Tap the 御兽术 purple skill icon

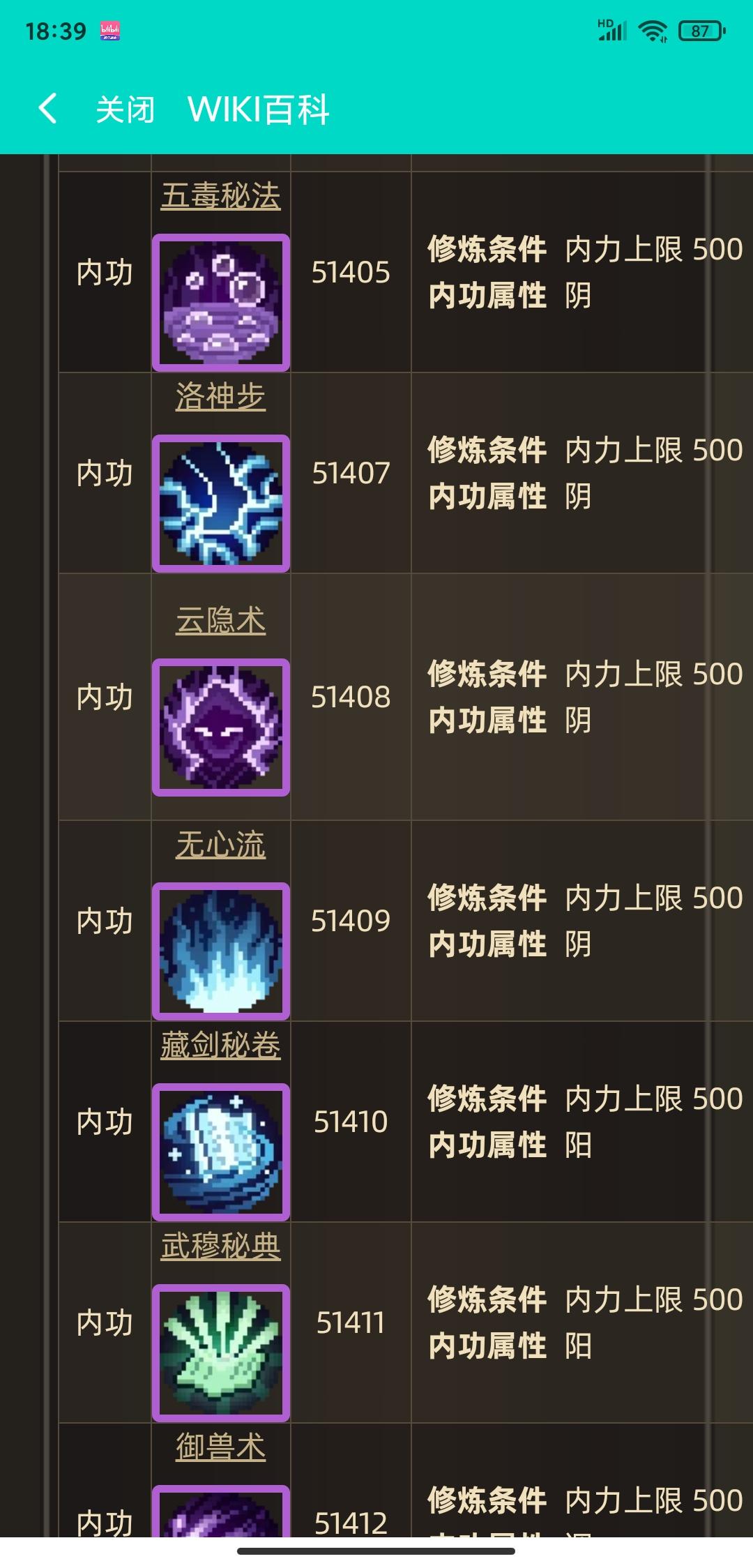[x=221, y=1511]
